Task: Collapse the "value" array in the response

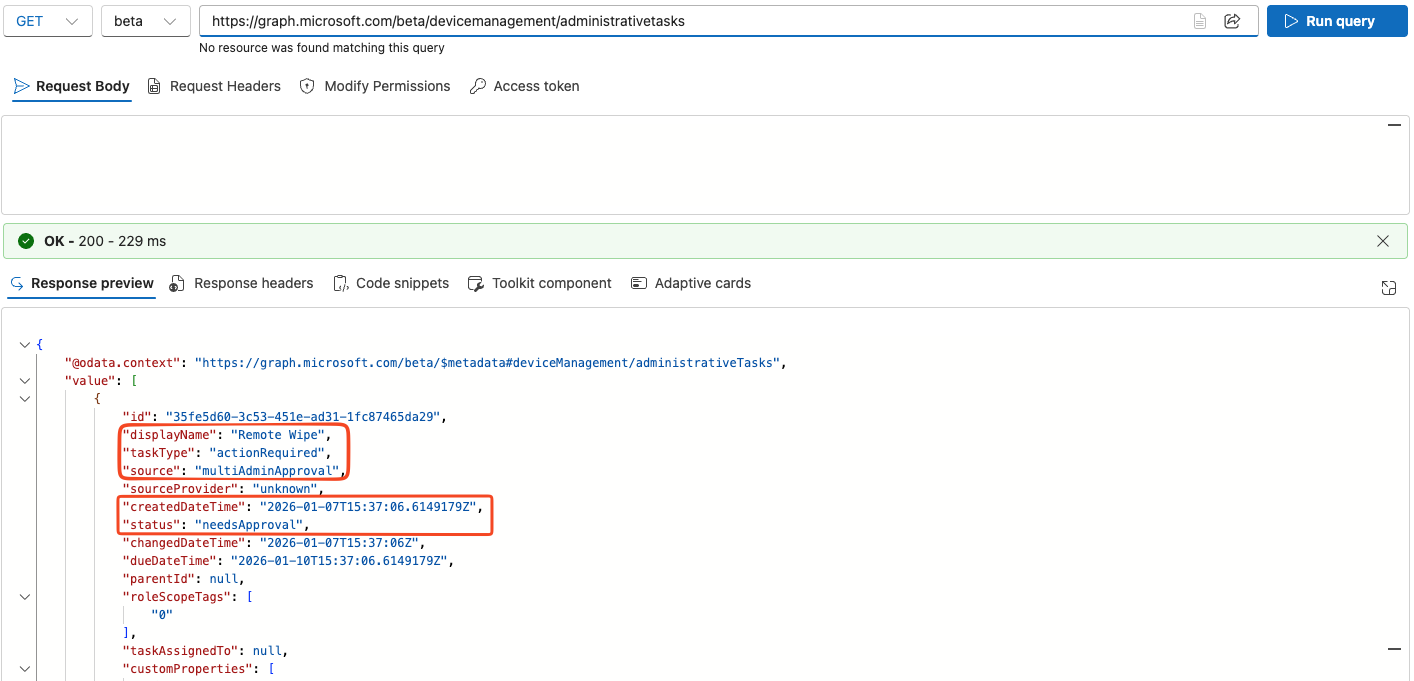Action: tap(24, 380)
